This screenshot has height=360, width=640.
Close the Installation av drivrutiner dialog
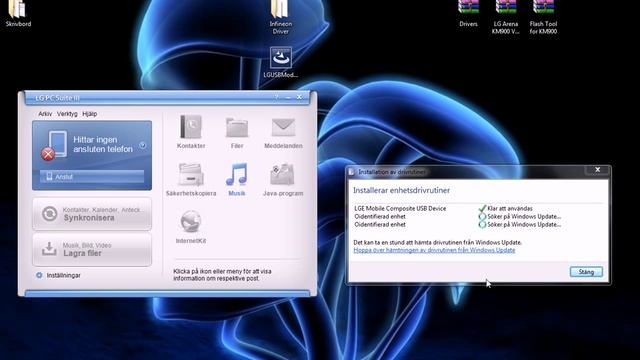[x=598, y=170]
